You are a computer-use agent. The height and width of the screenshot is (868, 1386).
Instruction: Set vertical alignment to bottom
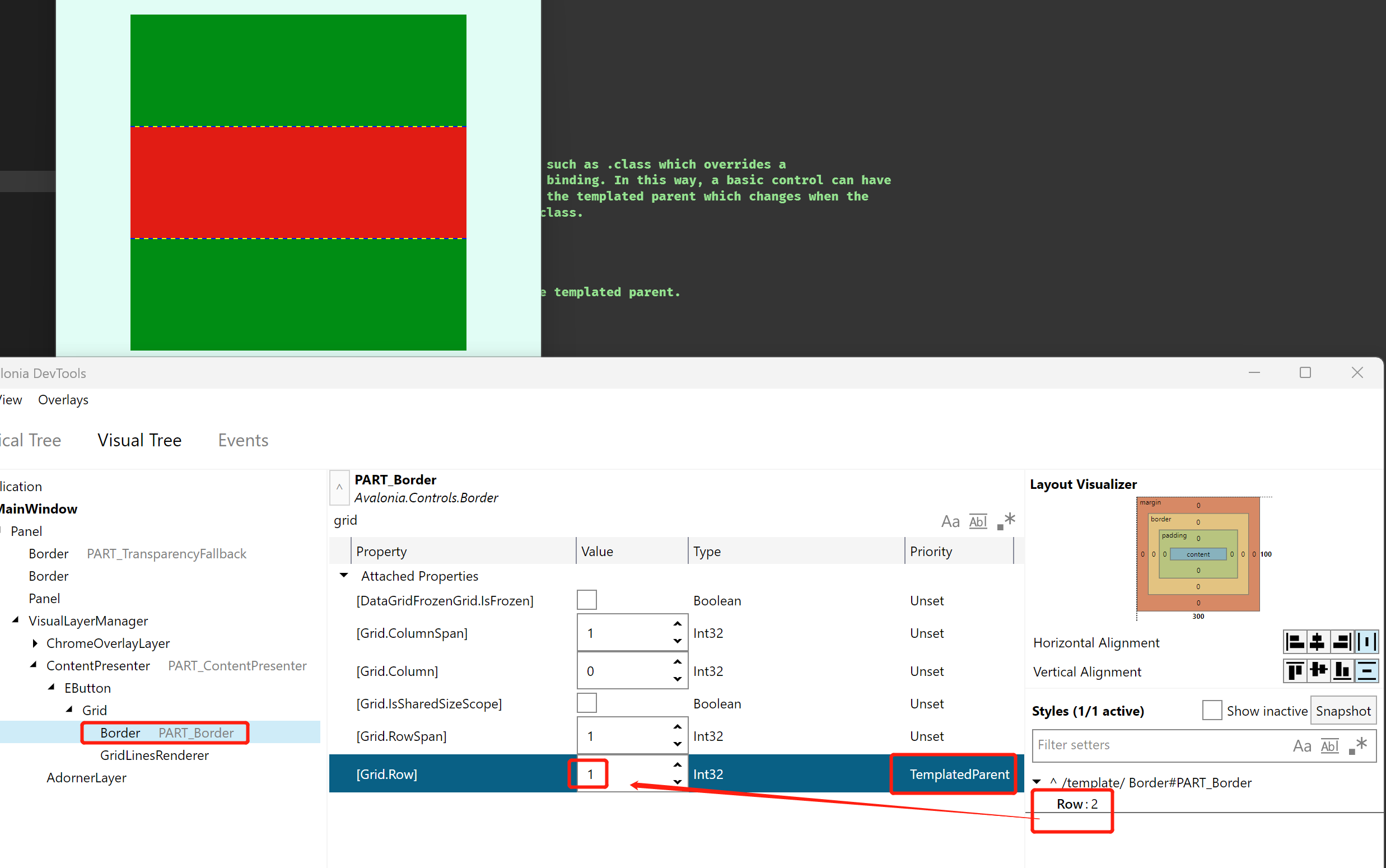click(1342, 670)
